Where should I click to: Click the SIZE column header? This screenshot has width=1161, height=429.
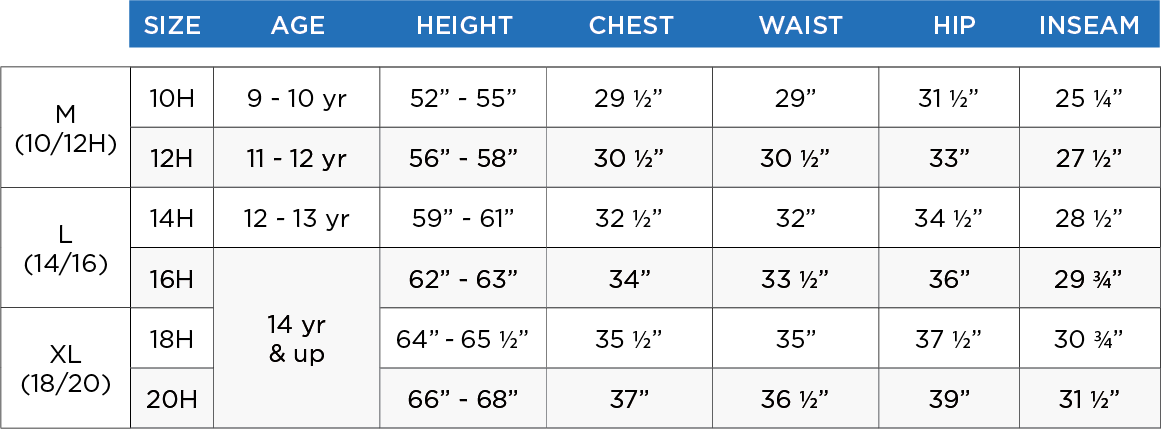coord(171,25)
